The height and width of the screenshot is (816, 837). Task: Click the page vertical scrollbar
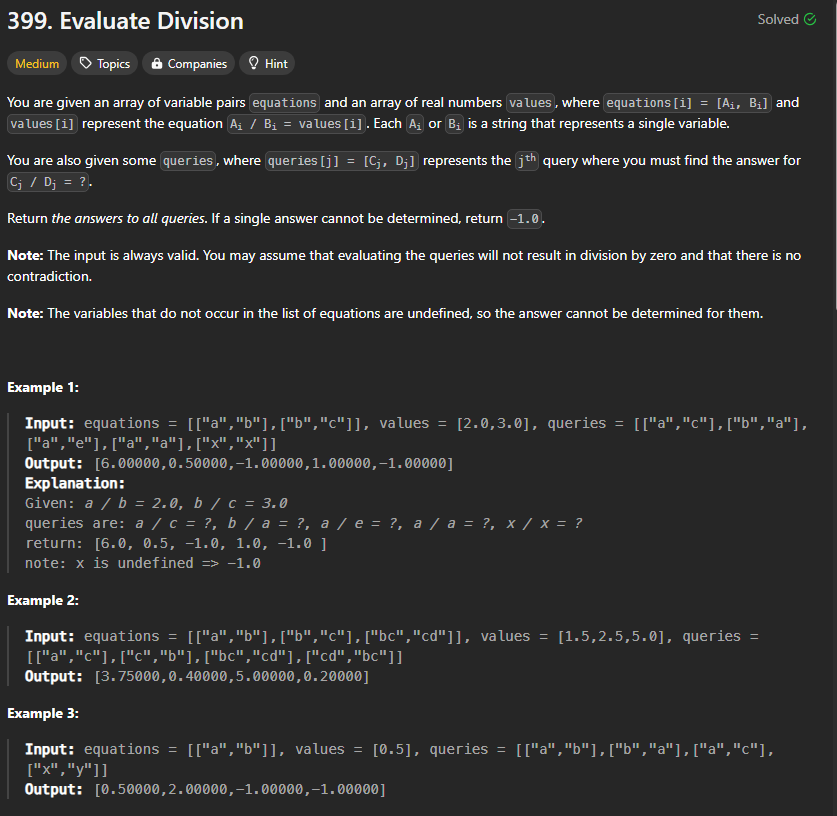pyautogui.click(x=834, y=155)
